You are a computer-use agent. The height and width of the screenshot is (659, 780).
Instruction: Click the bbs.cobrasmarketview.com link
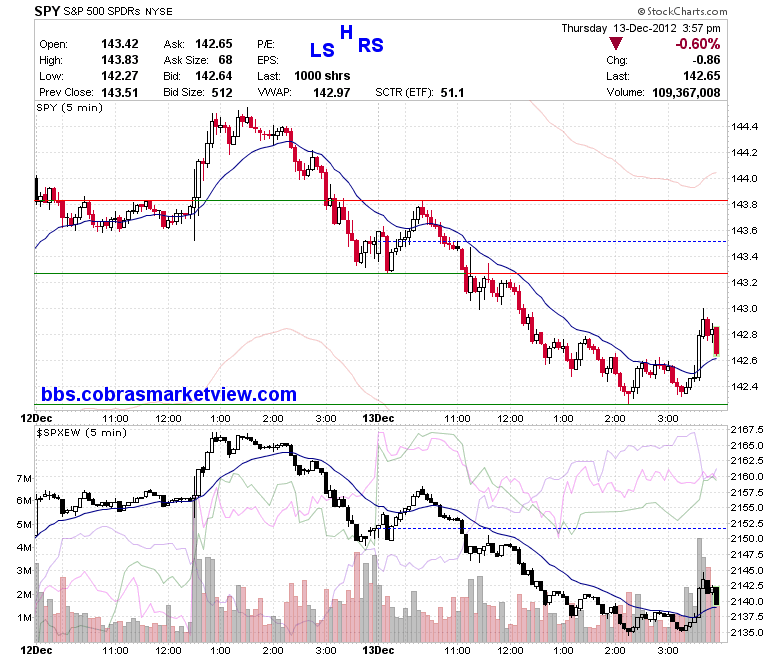[169, 394]
